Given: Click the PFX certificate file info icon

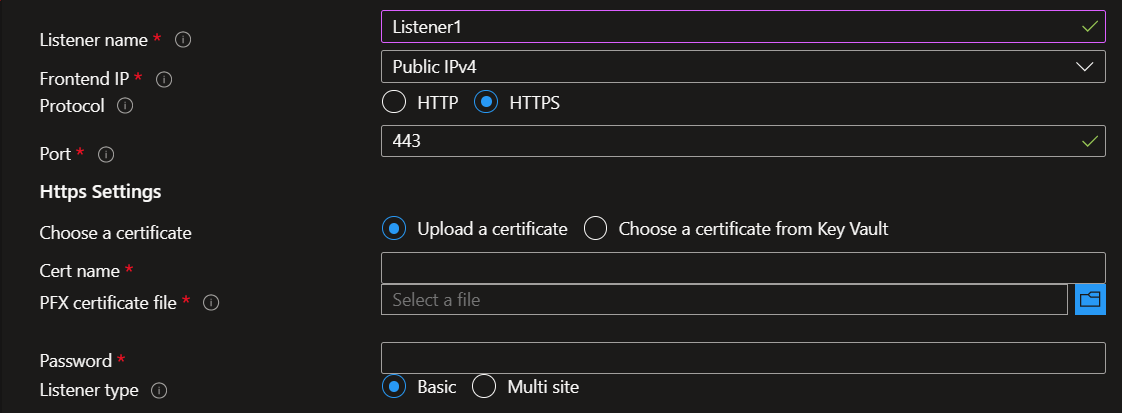Looking at the screenshot, I should [x=211, y=303].
